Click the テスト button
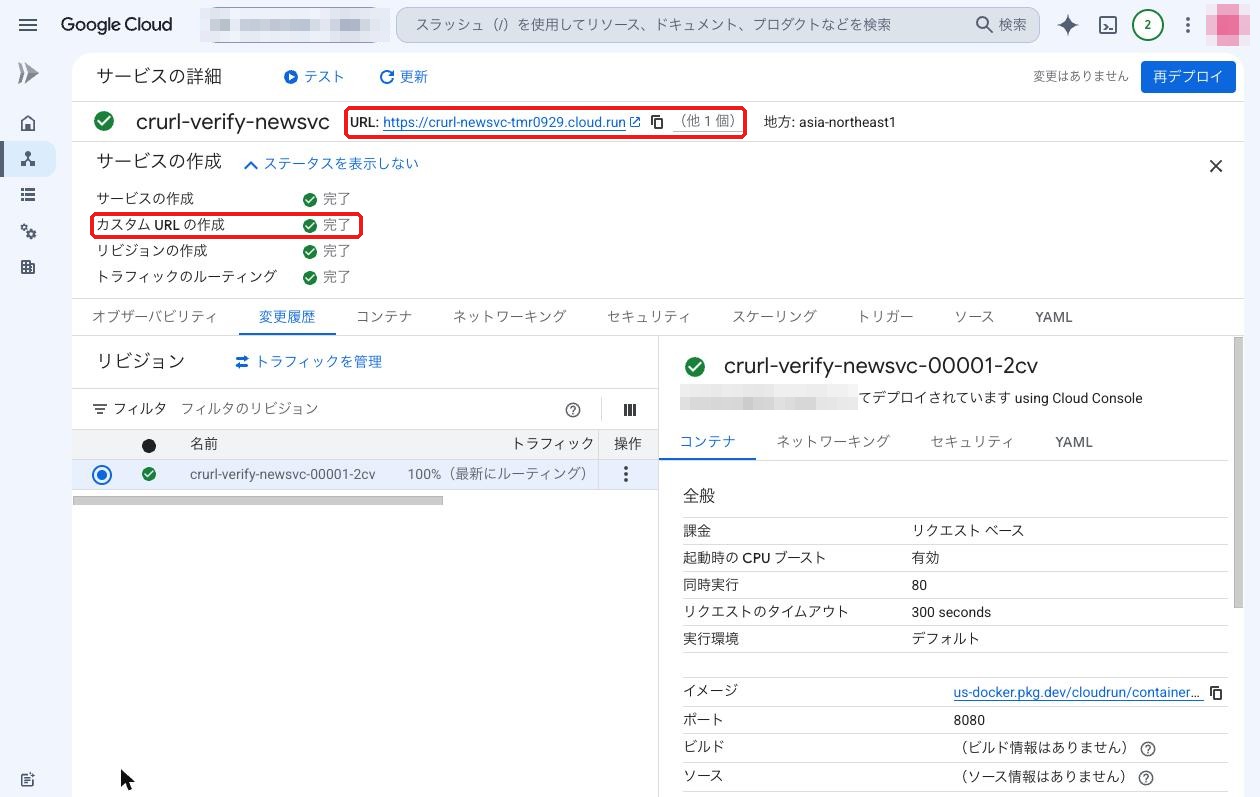This screenshot has height=797, width=1260. pyautogui.click(x=314, y=77)
